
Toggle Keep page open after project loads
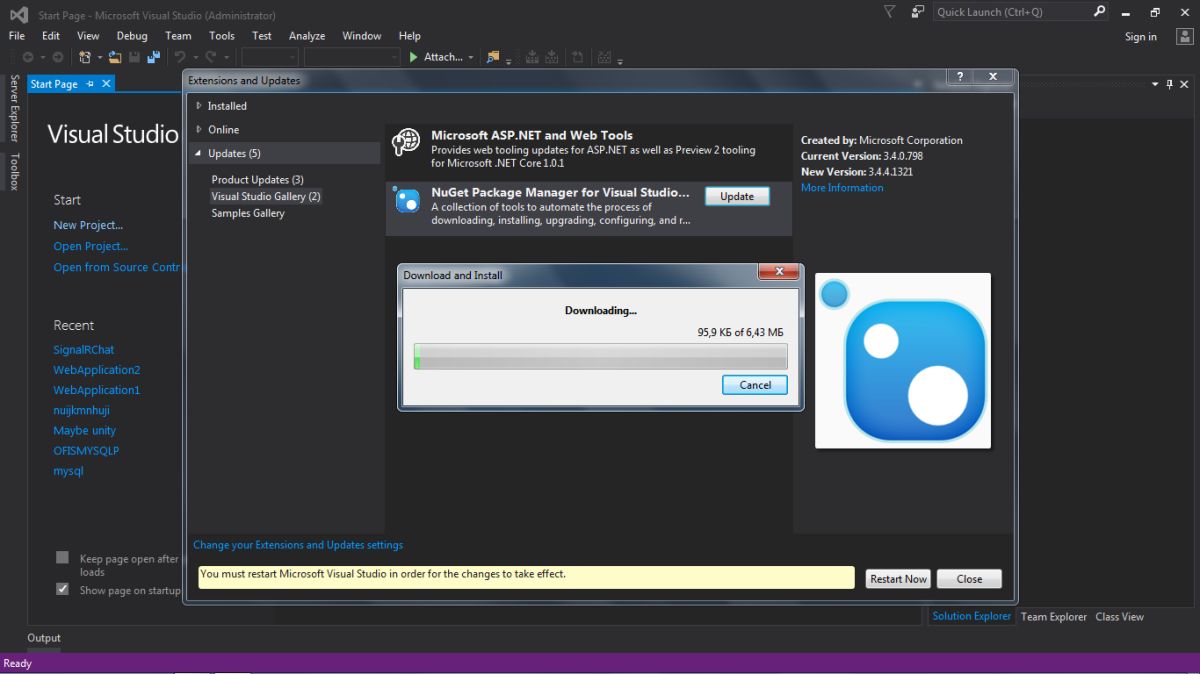(62, 558)
